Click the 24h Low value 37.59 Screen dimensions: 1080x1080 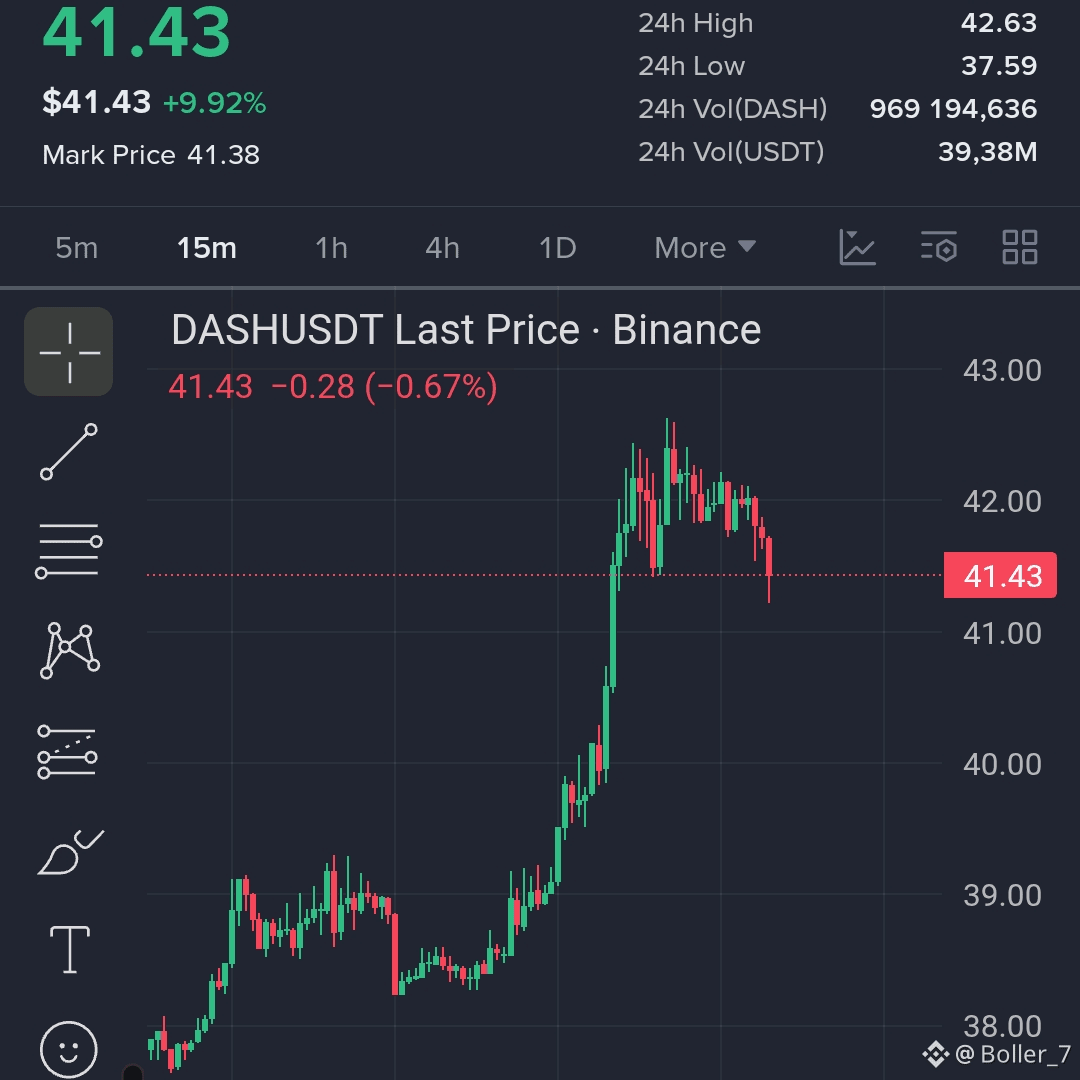pyautogui.click(x=999, y=65)
